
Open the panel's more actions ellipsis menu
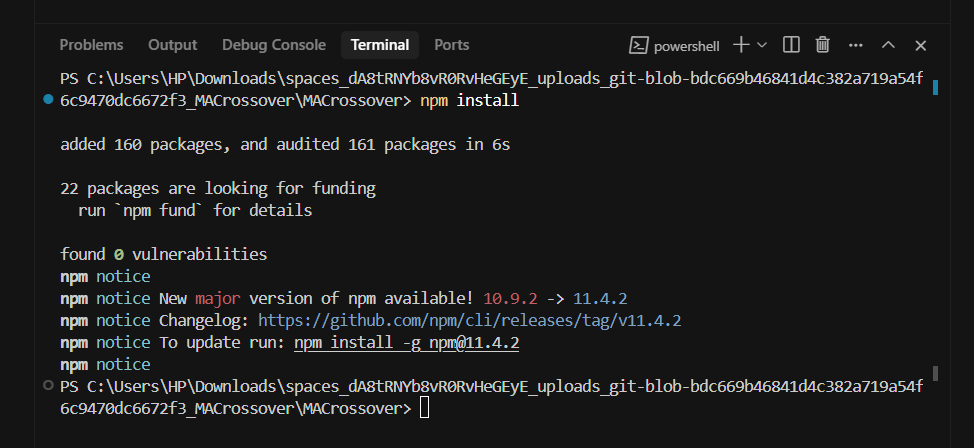pyautogui.click(x=855, y=45)
